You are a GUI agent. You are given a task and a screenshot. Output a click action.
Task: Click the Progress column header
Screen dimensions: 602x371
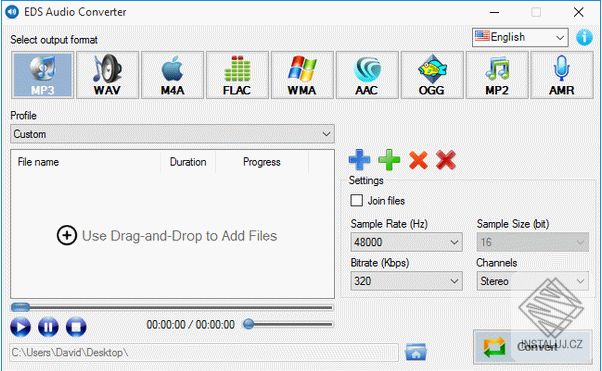(262, 162)
